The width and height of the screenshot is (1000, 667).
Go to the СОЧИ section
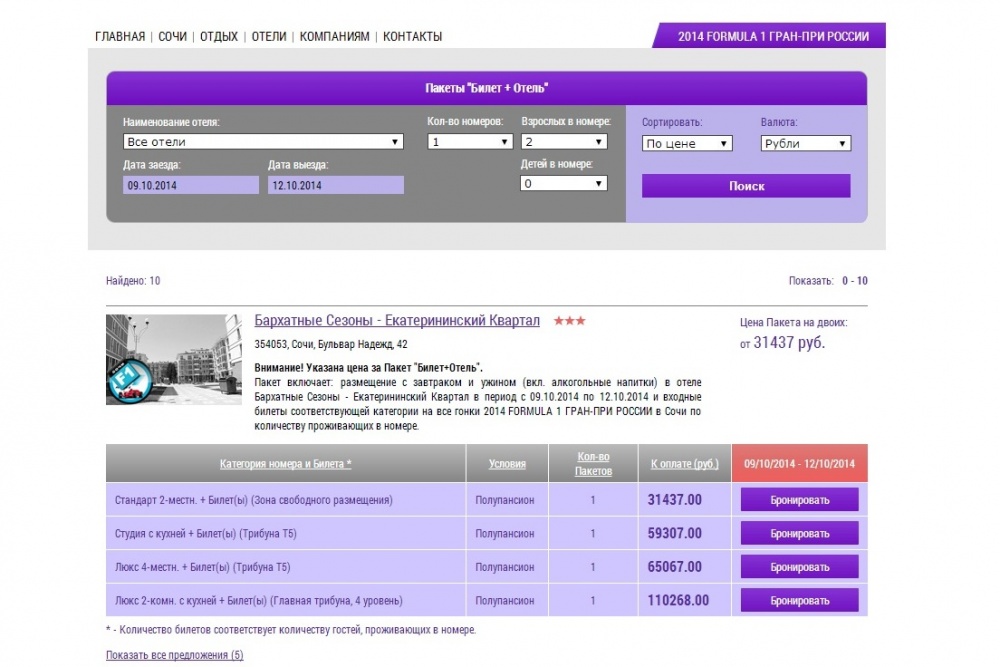point(172,36)
